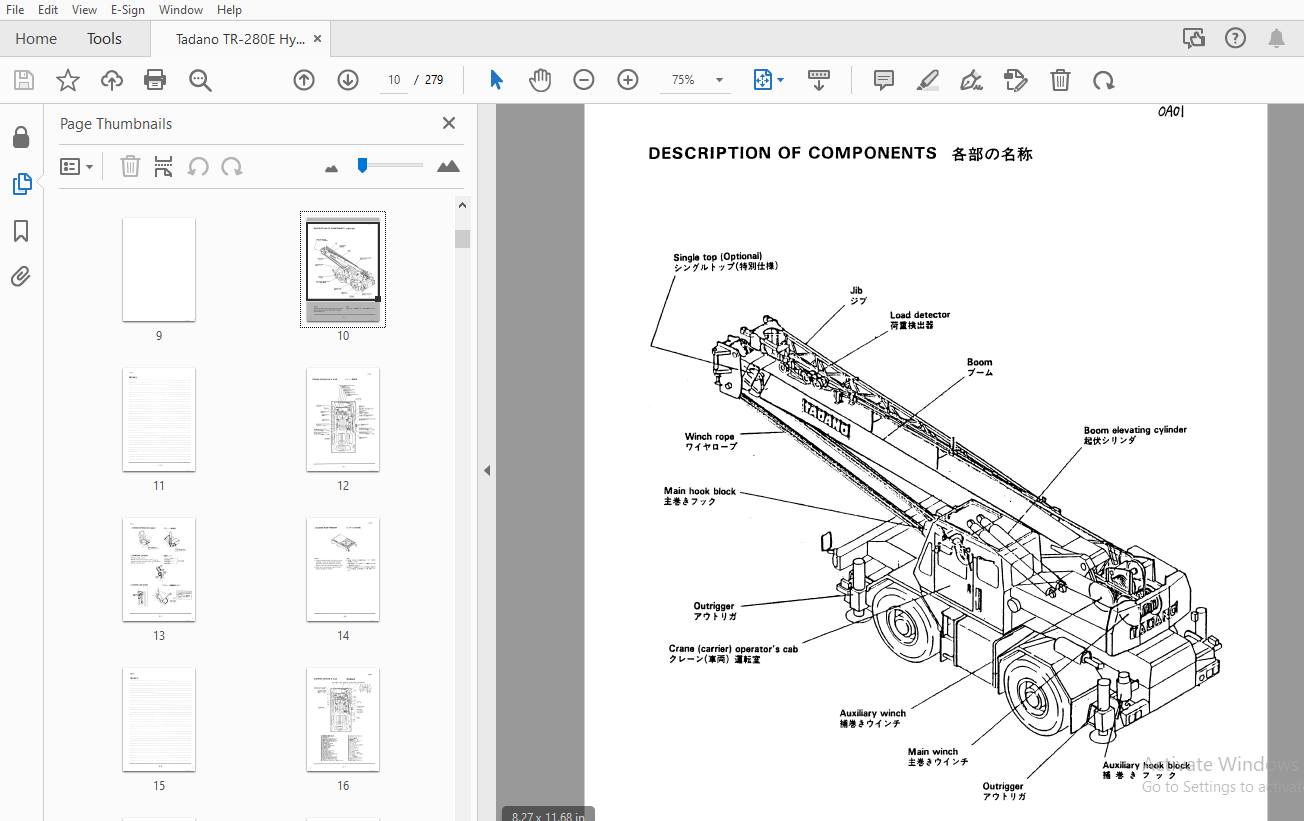Save the document with the floppy icon
Viewport: 1304px width, 821px height.
tap(24, 80)
